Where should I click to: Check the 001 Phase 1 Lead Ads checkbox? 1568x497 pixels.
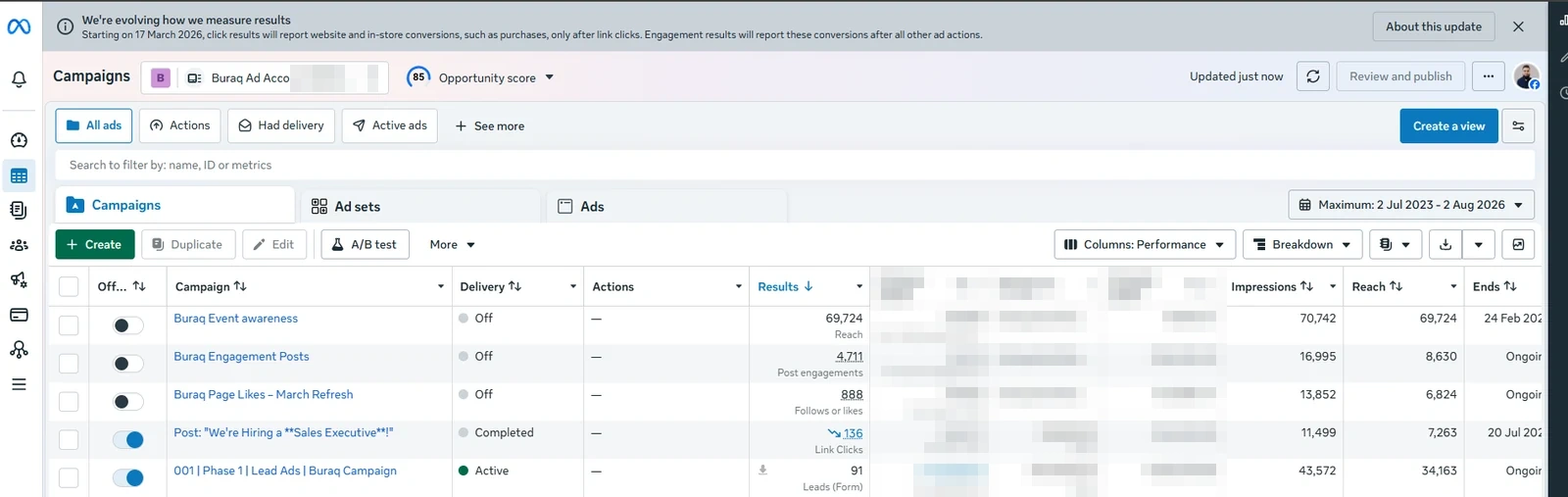(x=69, y=477)
